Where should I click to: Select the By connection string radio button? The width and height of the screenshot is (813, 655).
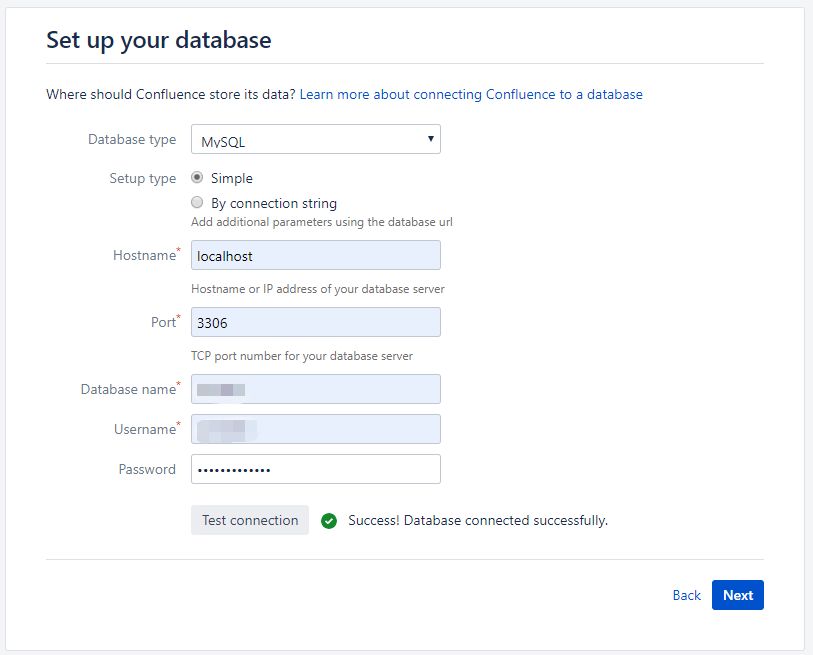pyautogui.click(x=197, y=202)
